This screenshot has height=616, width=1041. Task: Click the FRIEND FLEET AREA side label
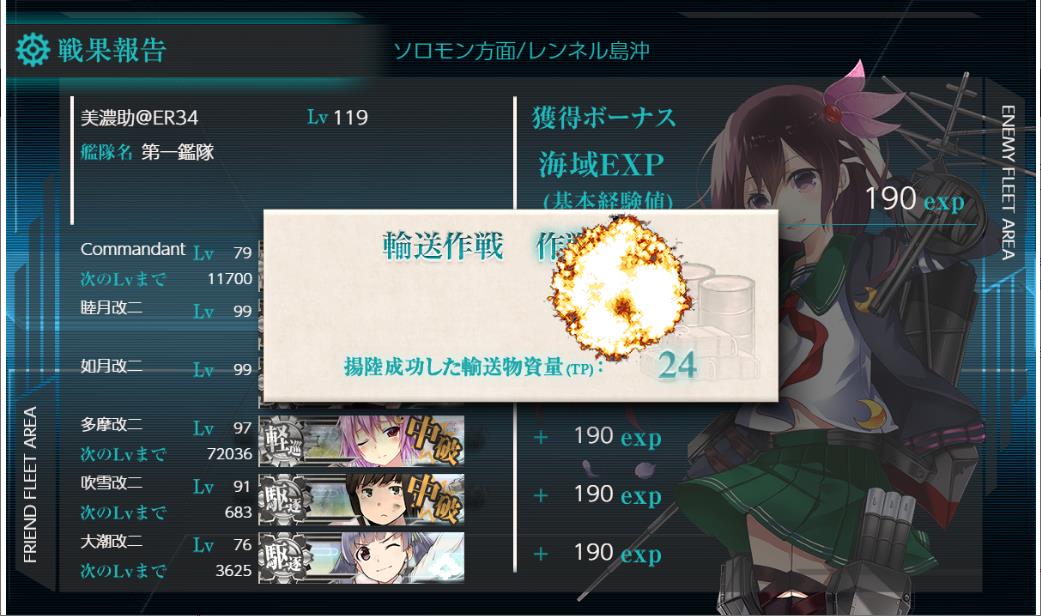[31, 485]
